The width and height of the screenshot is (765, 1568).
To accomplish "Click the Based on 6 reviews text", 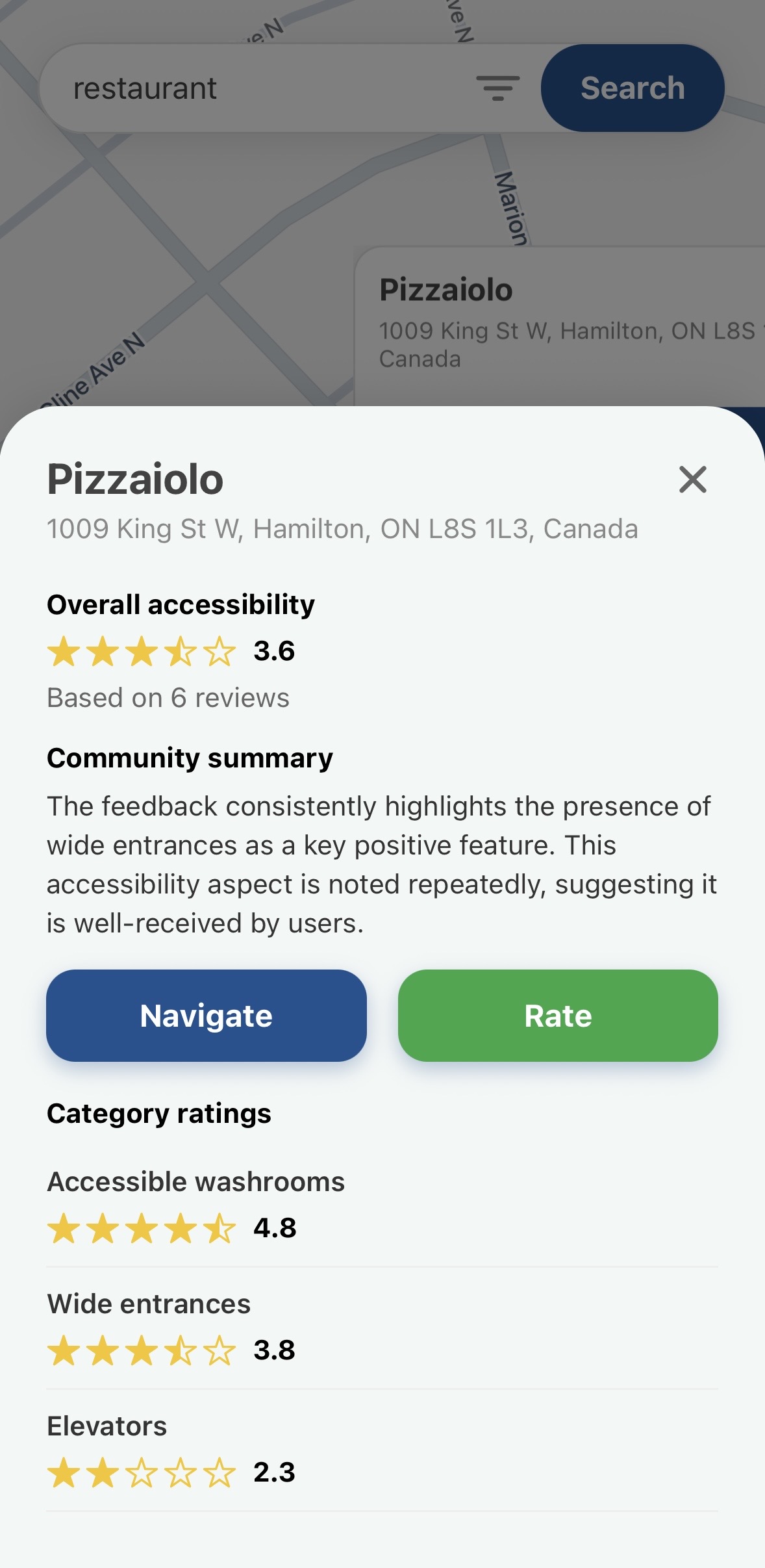I will pos(168,698).
